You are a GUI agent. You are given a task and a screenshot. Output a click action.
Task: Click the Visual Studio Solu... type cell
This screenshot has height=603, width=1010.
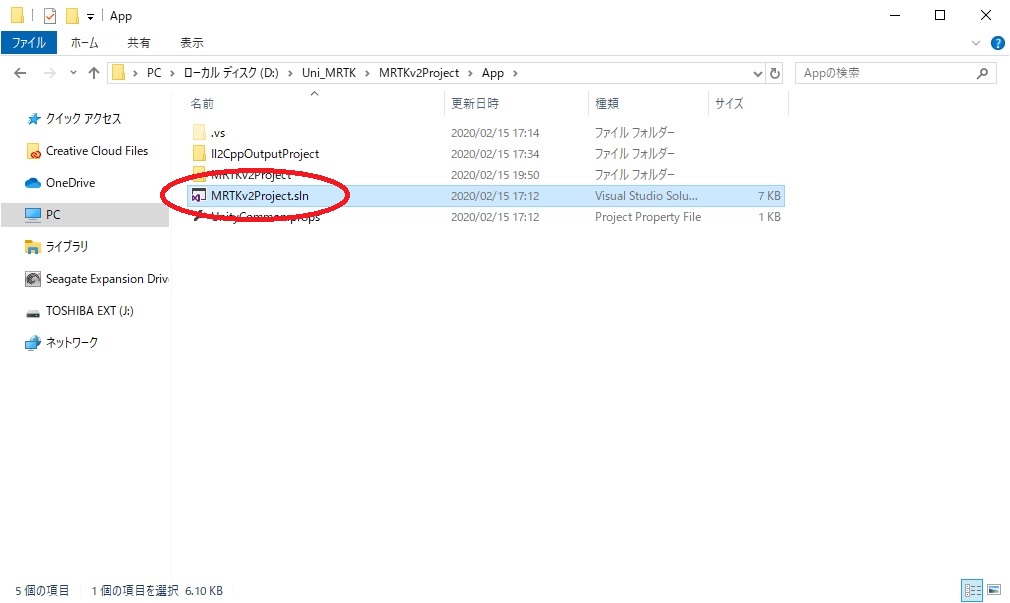[x=645, y=196]
